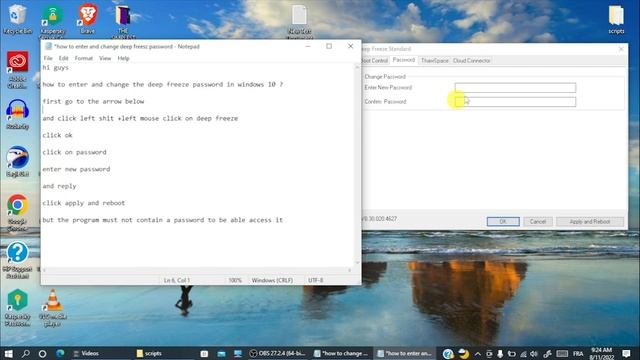Switch to the 'how to change' Notepad taskbar item
This screenshot has width=640, height=360.
point(341,353)
